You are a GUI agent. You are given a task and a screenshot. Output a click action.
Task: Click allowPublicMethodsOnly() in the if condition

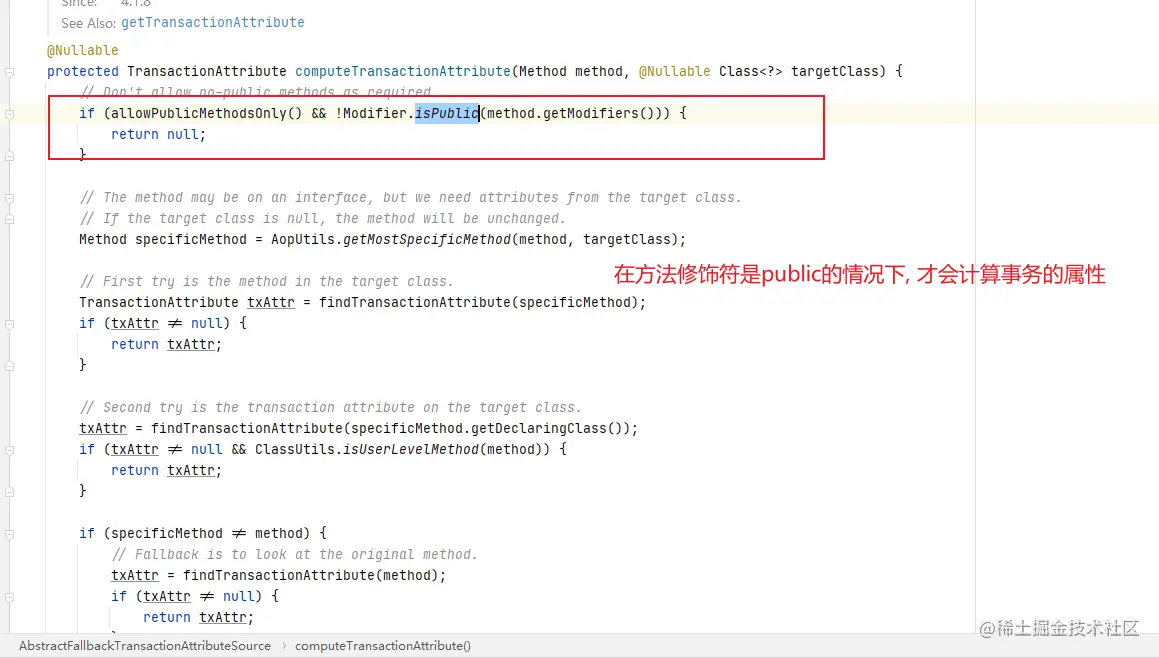tap(207, 113)
